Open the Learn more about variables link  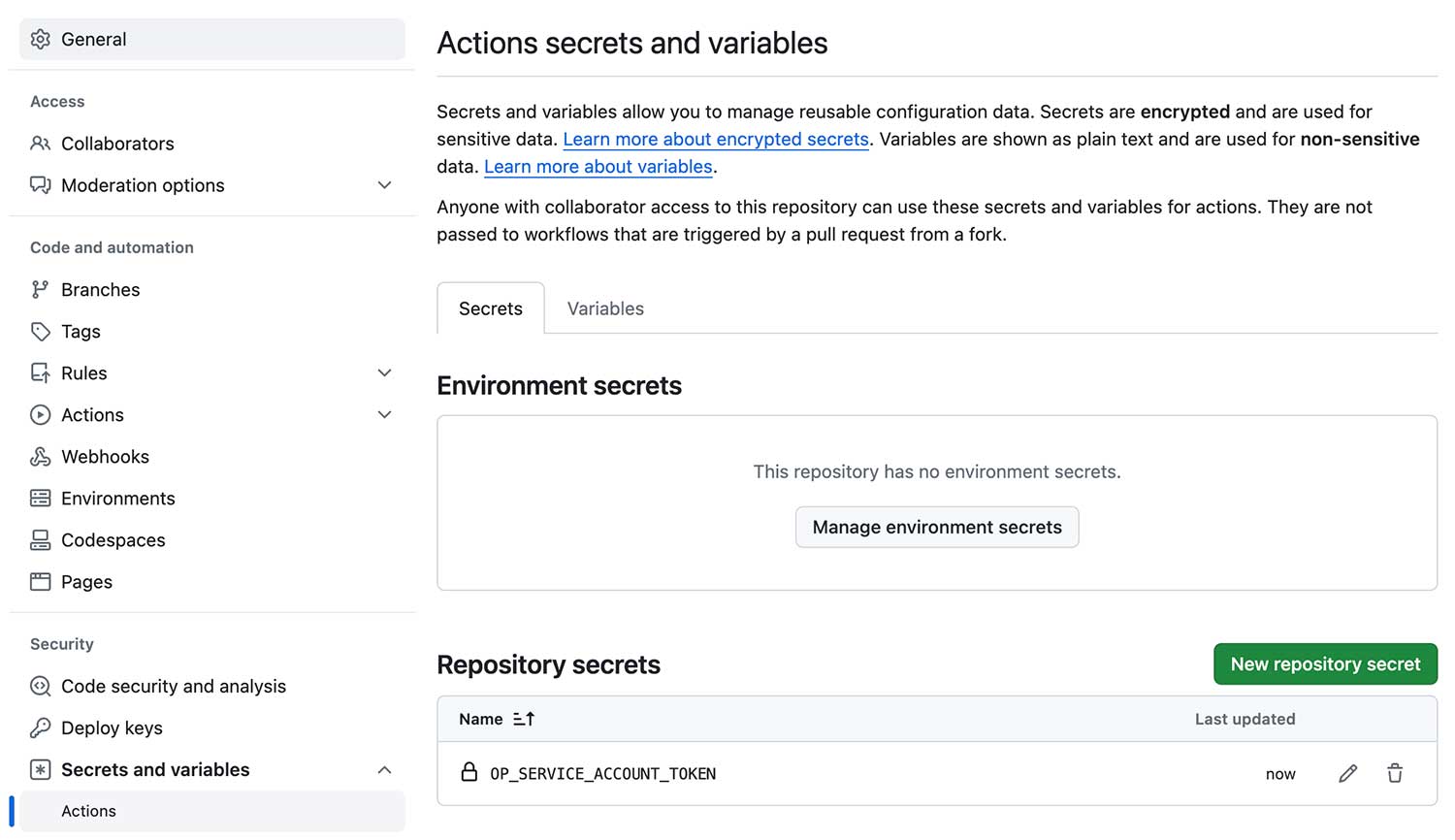click(598, 167)
